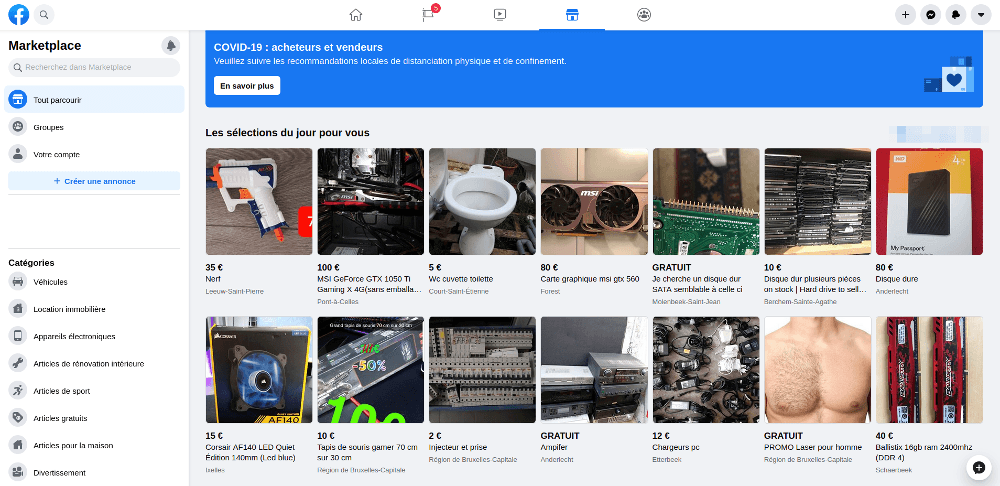Viewport: 1000px width, 486px height.
Task: Click Créer une annonce button
Action: [94, 181]
